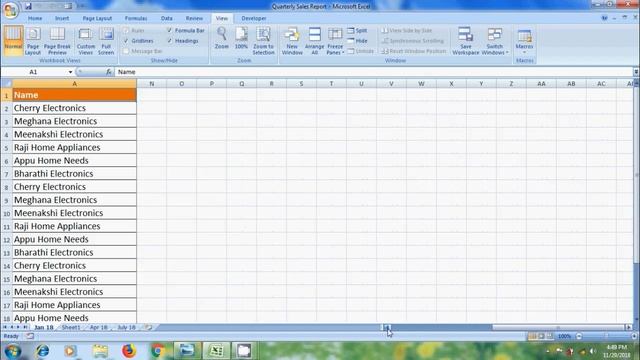Select cell Bharathi Electronics in row 7

point(74,174)
